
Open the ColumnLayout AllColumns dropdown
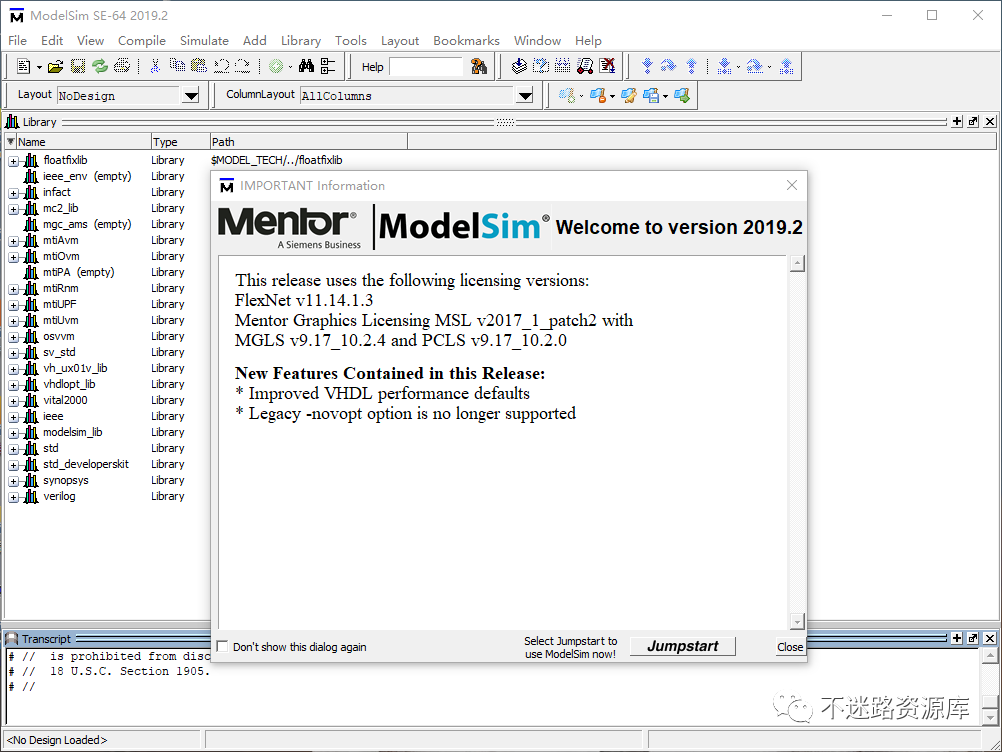525,96
